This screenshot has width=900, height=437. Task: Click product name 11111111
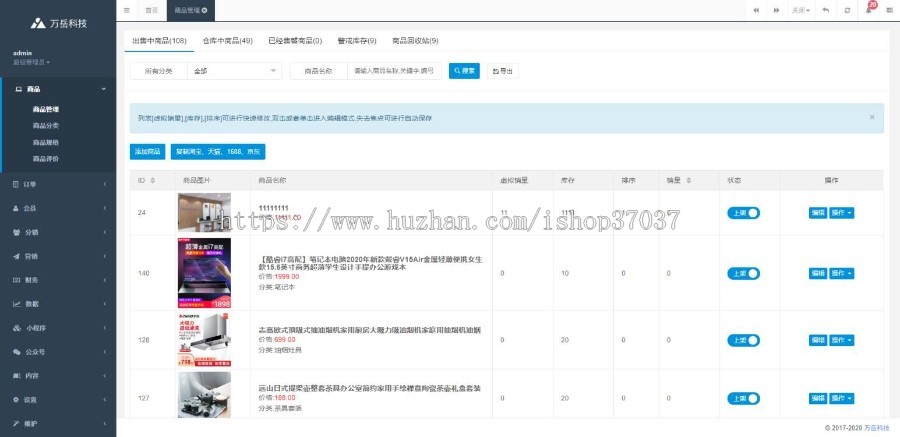tap(274, 208)
